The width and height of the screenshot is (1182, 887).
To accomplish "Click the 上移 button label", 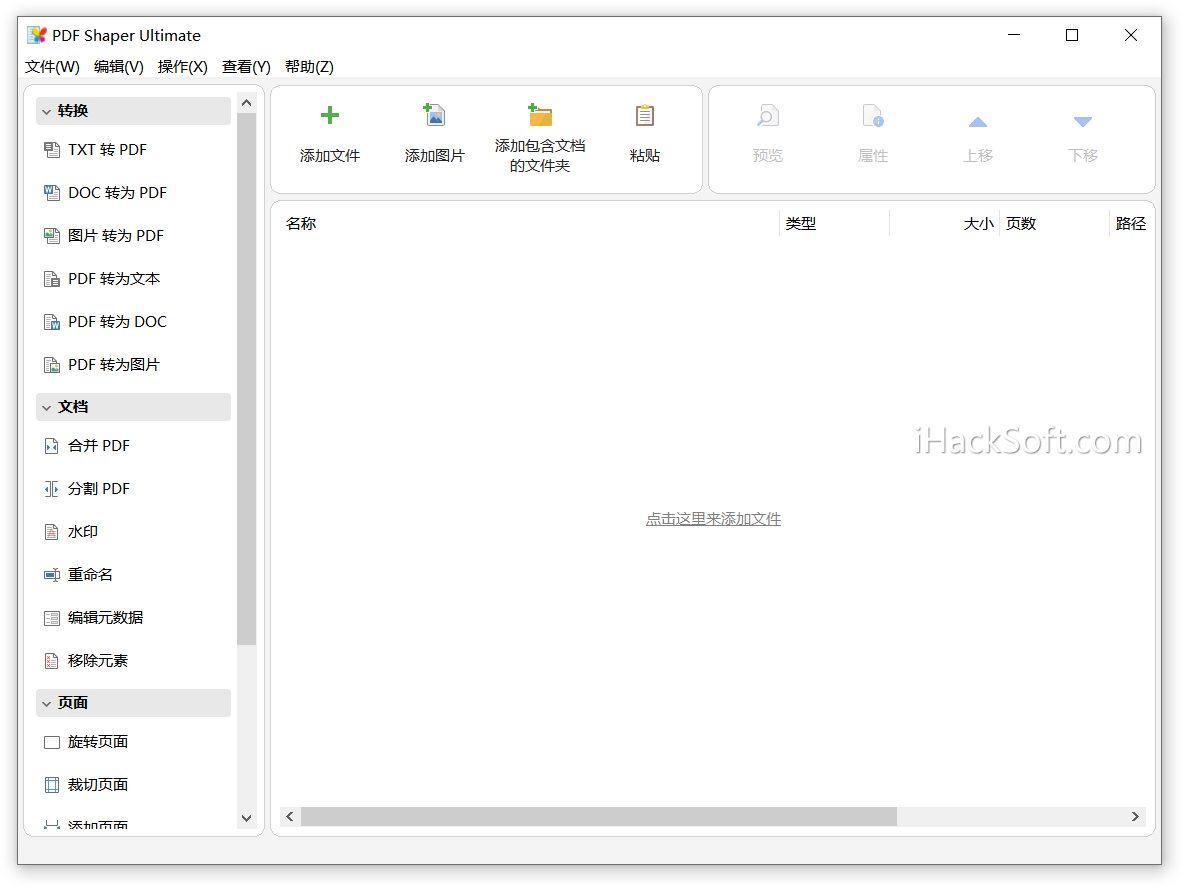I will pos(978,155).
